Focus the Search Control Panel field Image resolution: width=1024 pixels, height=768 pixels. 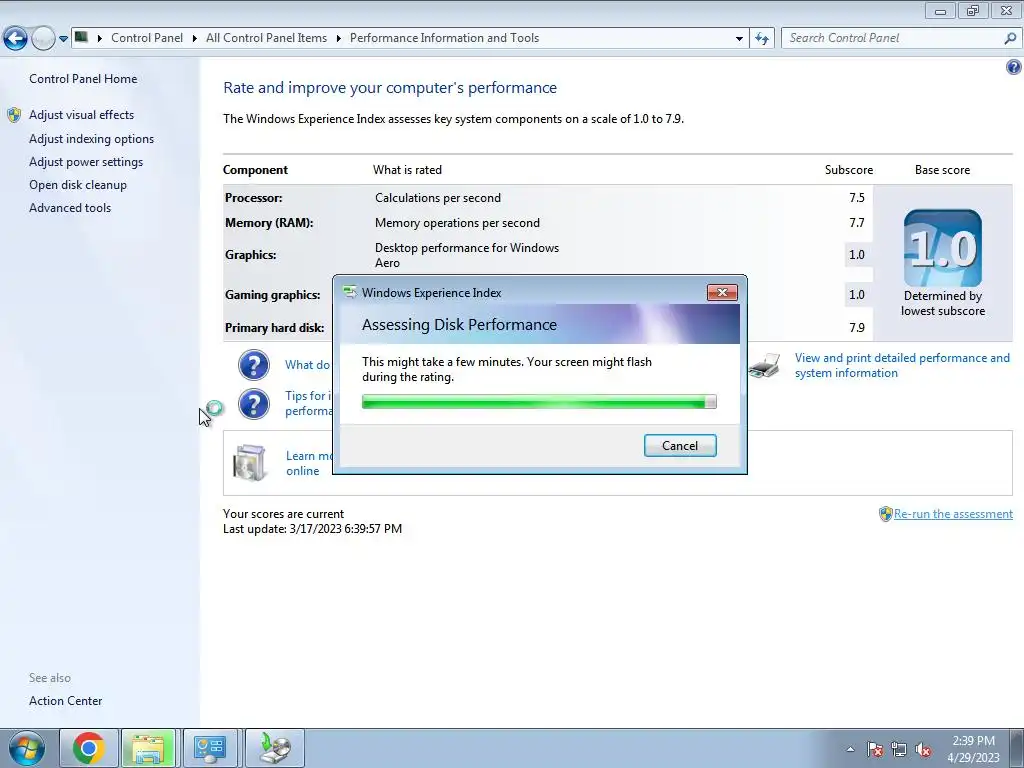click(x=892, y=38)
